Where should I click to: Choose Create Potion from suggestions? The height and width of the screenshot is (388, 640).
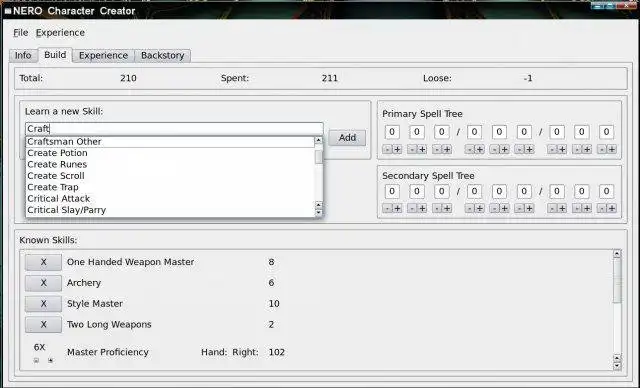pyautogui.click(x=170, y=153)
